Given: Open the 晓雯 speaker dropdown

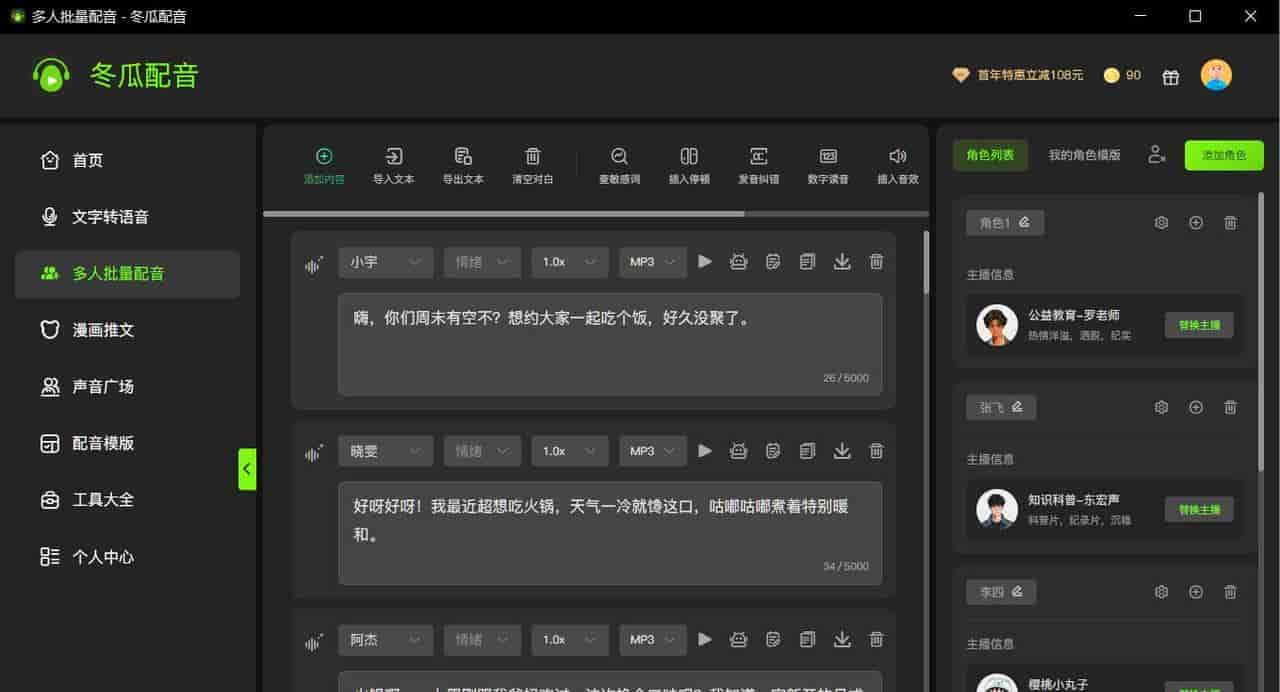Looking at the screenshot, I should tap(386, 451).
